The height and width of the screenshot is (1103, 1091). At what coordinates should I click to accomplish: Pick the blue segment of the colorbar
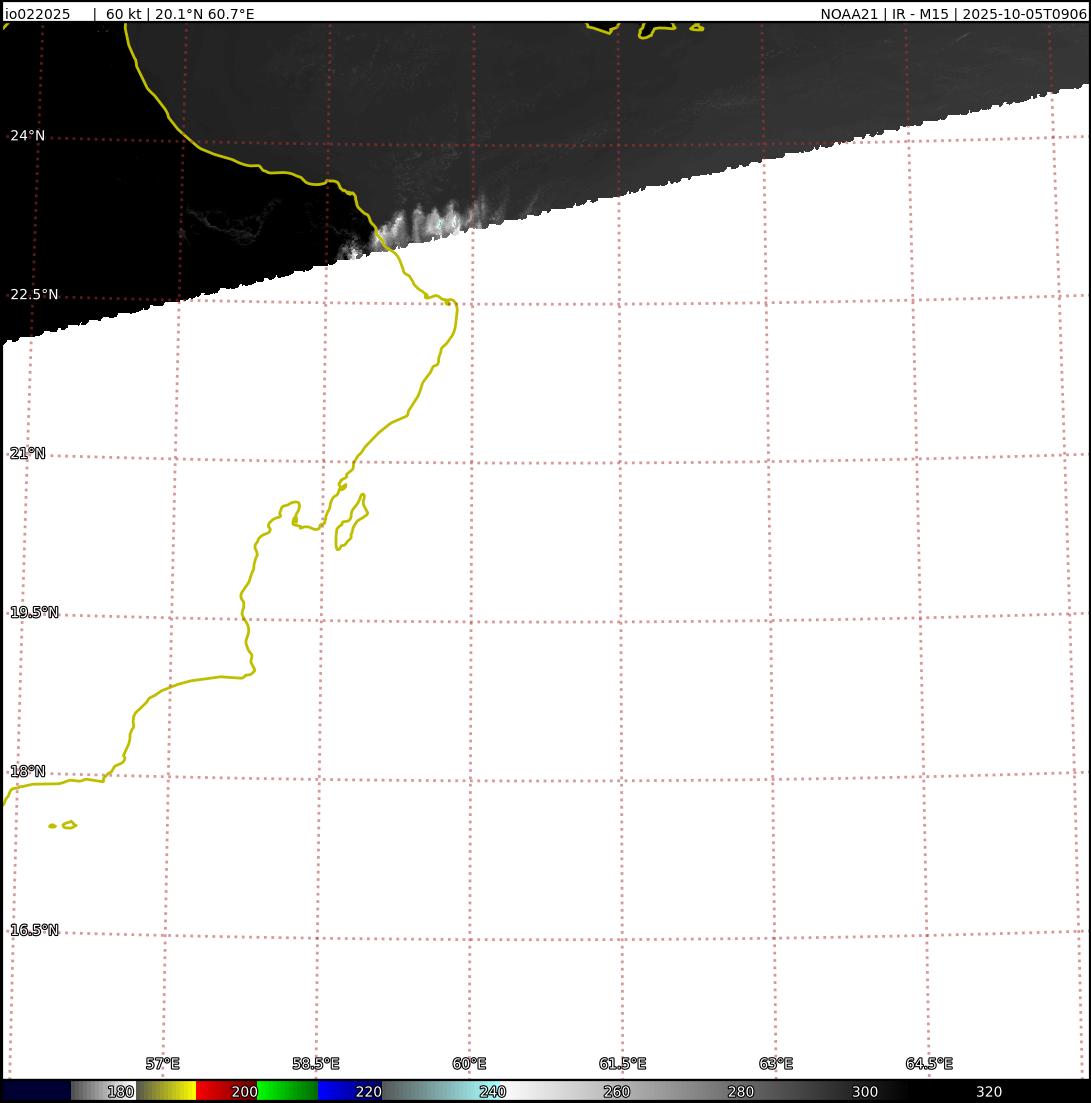click(x=338, y=1091)
